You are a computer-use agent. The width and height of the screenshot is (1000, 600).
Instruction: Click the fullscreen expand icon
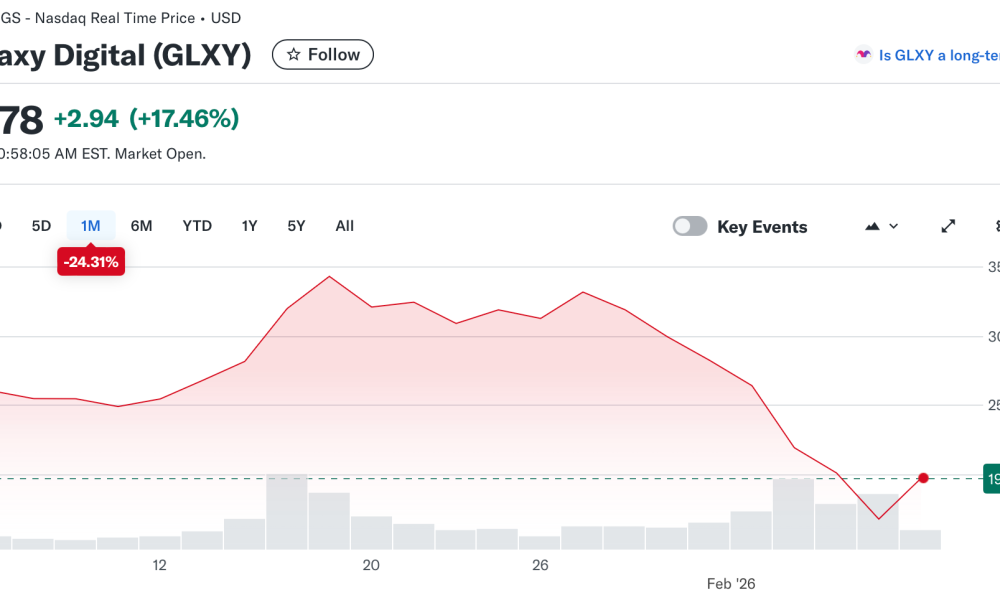click(x=947, y=226)
